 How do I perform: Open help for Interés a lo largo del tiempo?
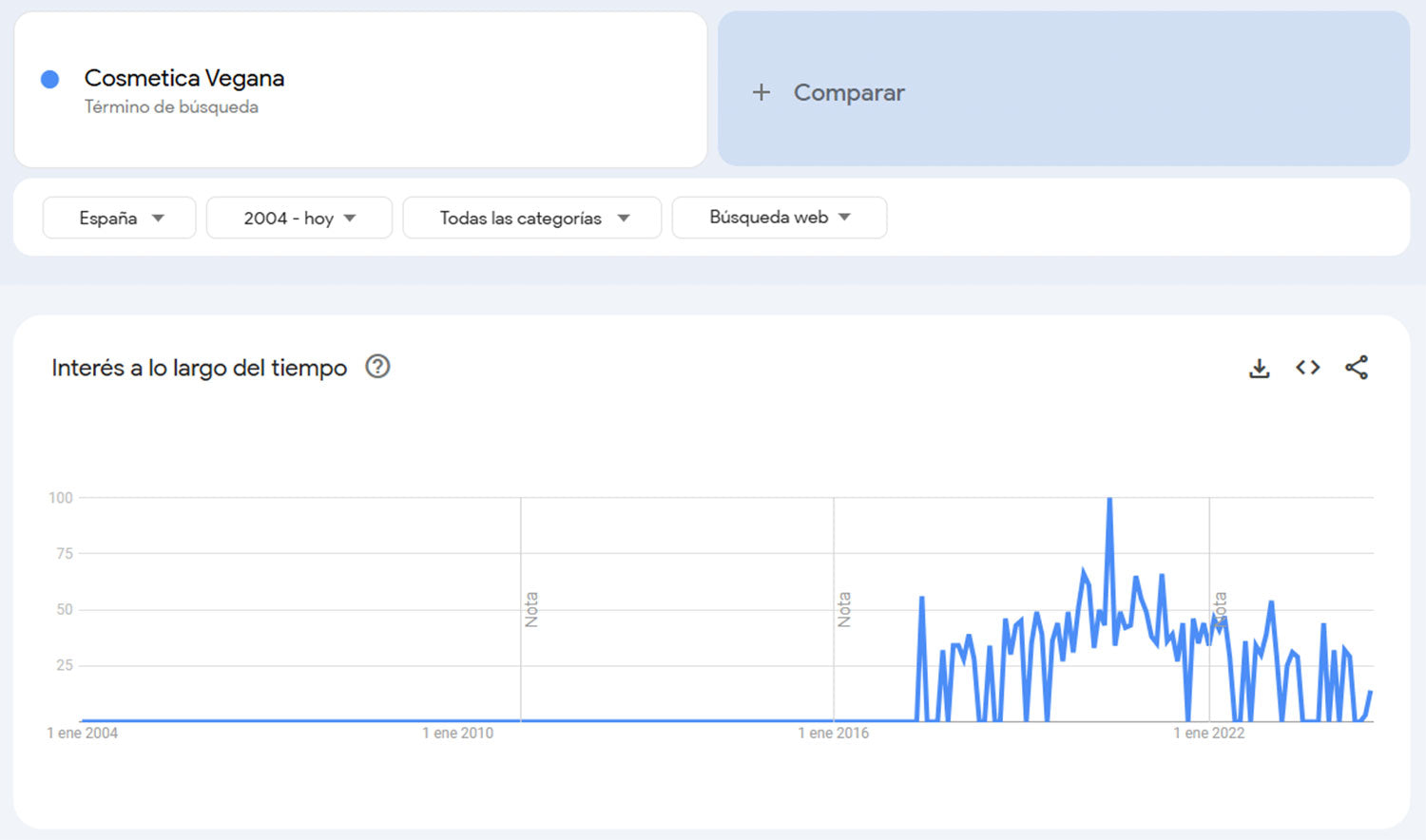click(377, 367)
